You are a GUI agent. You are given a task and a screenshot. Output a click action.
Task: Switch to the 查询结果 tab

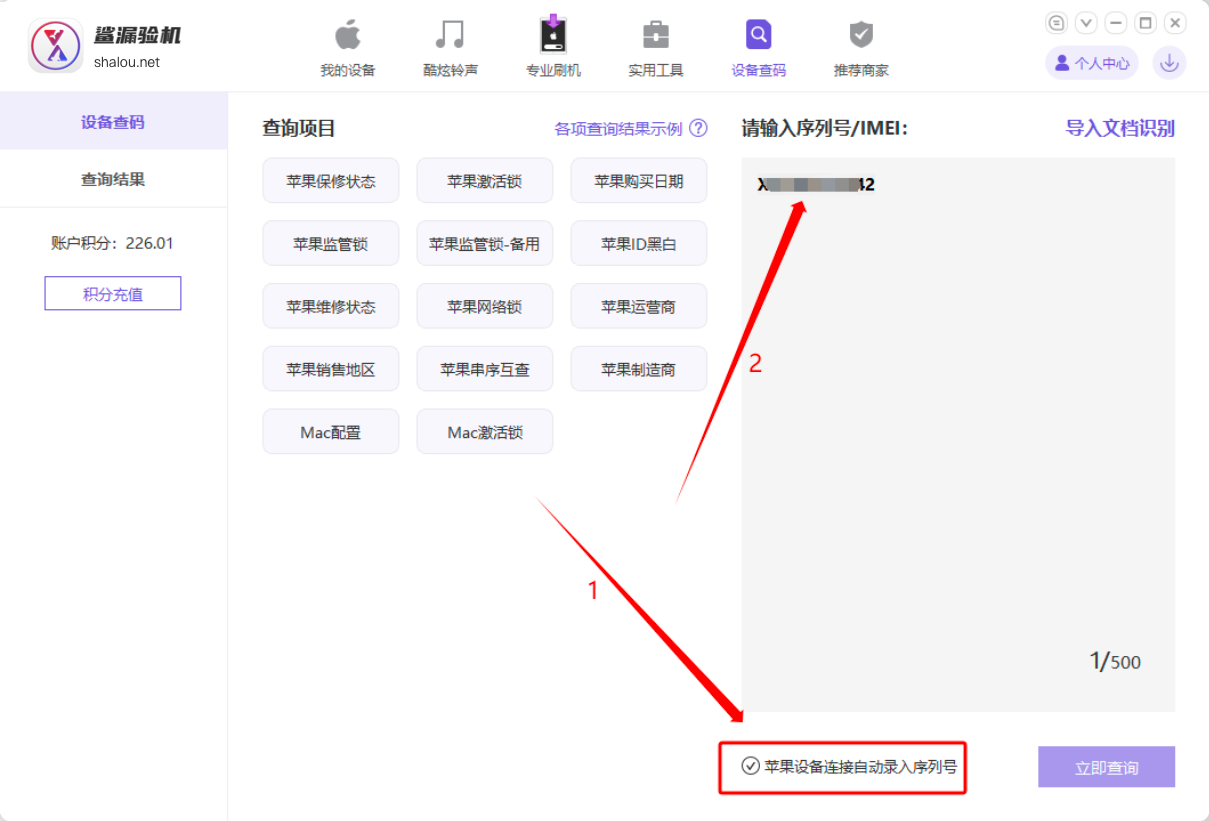click(x=113, y=178)
